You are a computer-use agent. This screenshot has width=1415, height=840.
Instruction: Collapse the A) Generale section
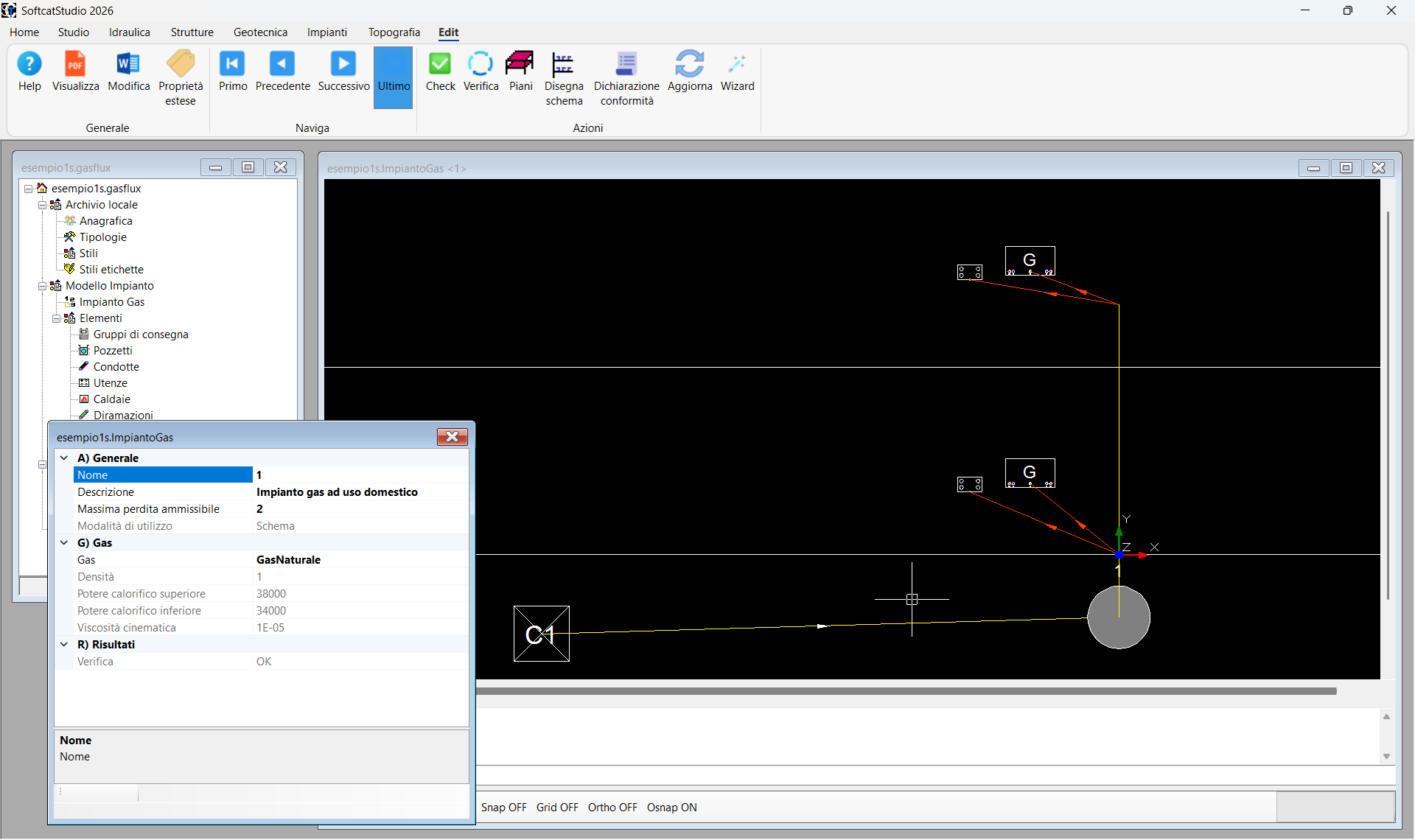tap(64, 458)
